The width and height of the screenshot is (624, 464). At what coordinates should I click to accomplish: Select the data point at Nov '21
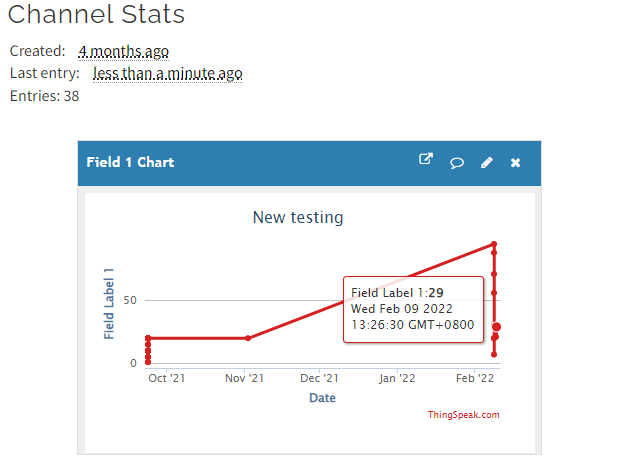pyautogui.click(x=248, y=338)
